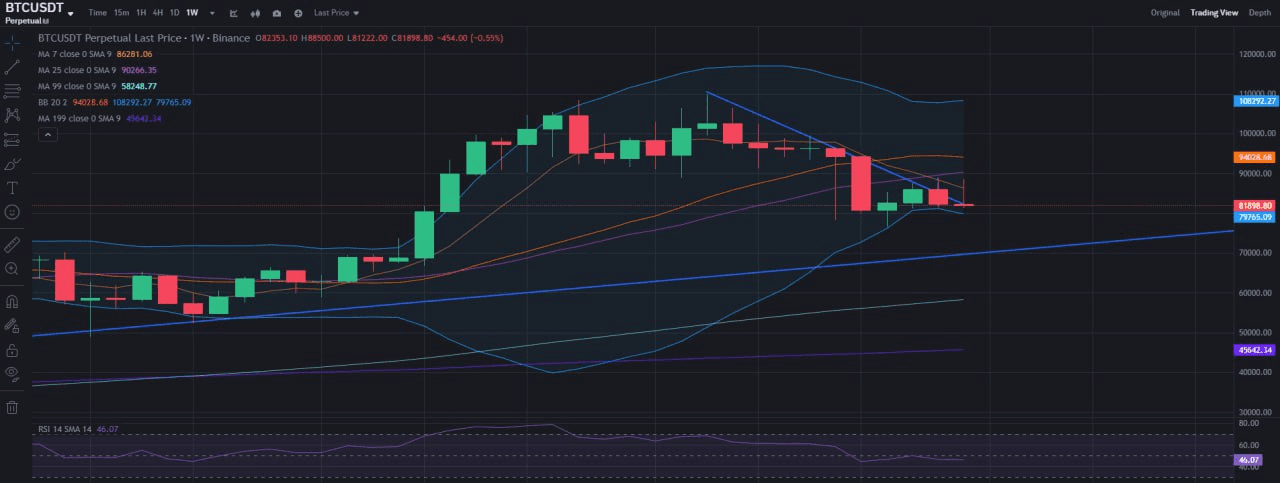Open the Fibonacci and horizontal lines tool
1280x483 pixels.
pyautogui.click(x=12, y=91)
